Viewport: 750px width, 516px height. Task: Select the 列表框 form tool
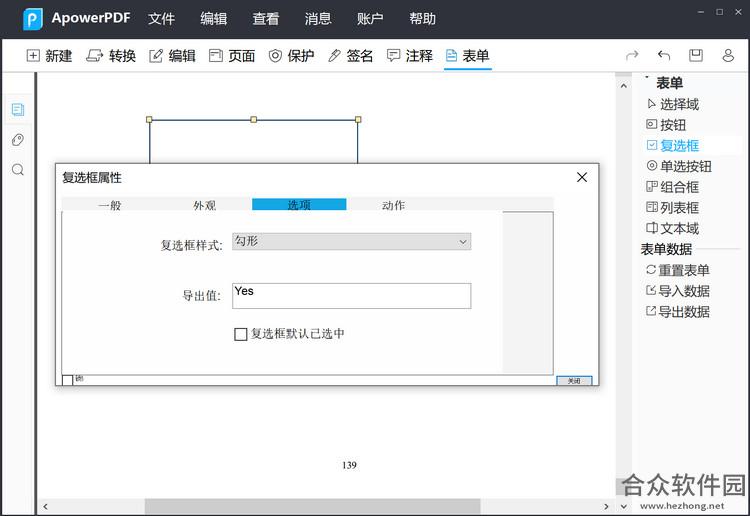[673, 208]
